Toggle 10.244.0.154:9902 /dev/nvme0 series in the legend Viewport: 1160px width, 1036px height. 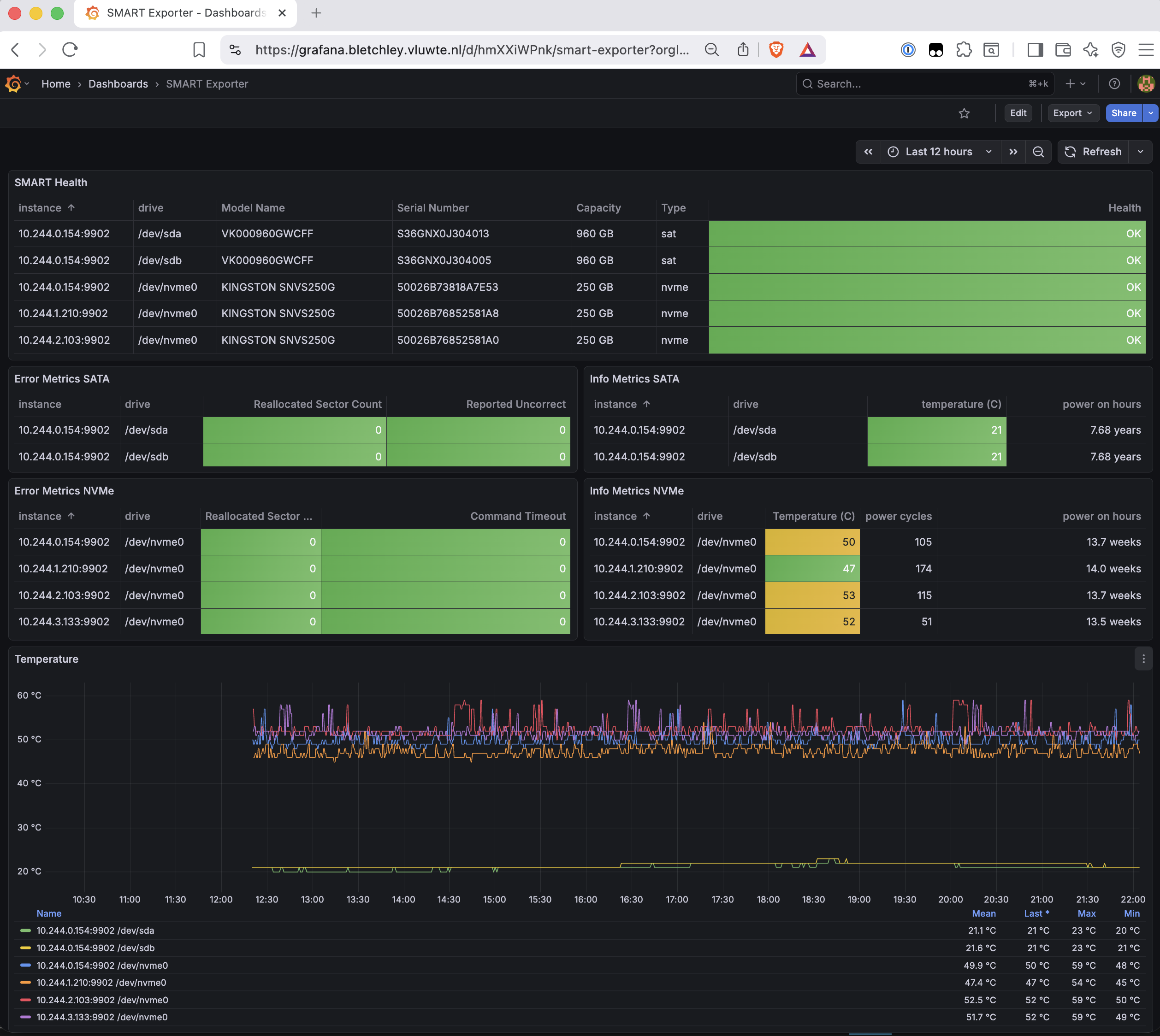pyautogui.click(x=102, y=965)
